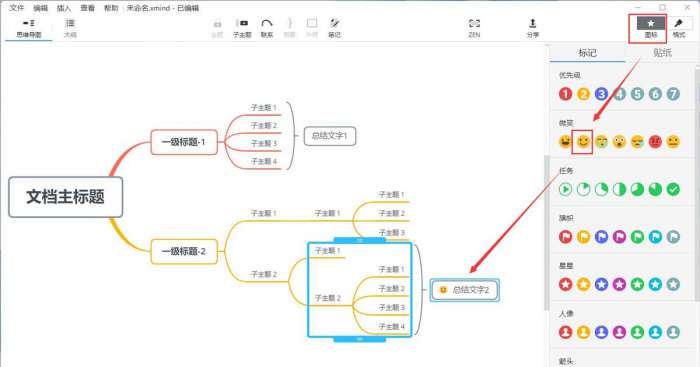Open the 格式 format panel pin icon
The width and height of the screenshot is (700, 367).
click(x=679, y=28)
